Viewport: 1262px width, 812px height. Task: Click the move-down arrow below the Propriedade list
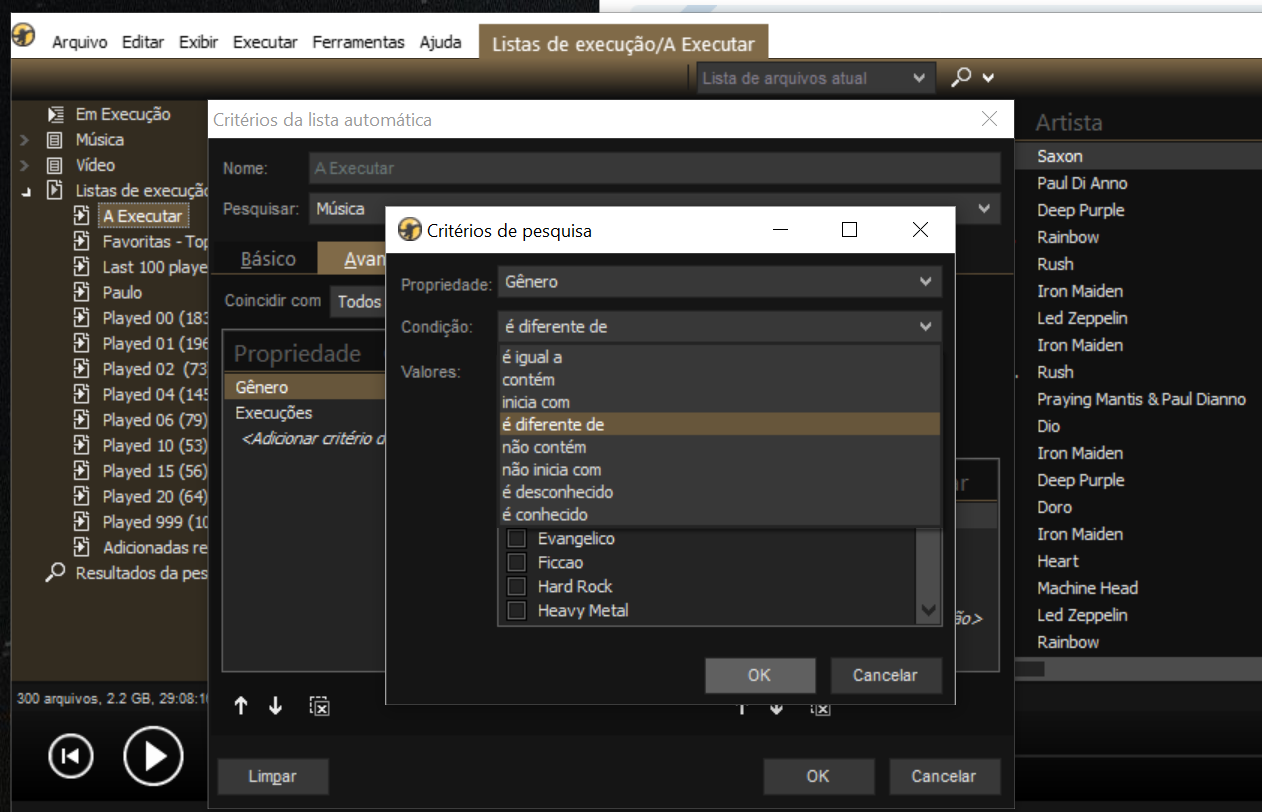tap(276, 706)
